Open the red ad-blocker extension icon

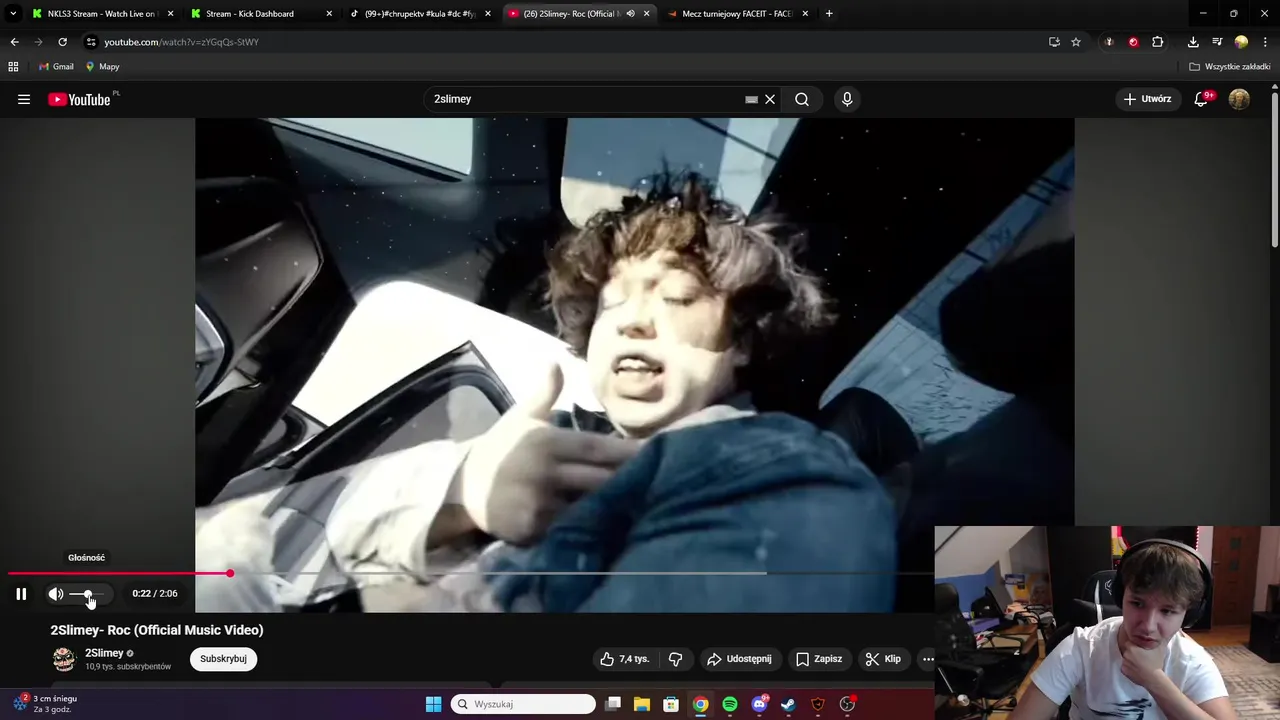click(x=1133, y=42)
